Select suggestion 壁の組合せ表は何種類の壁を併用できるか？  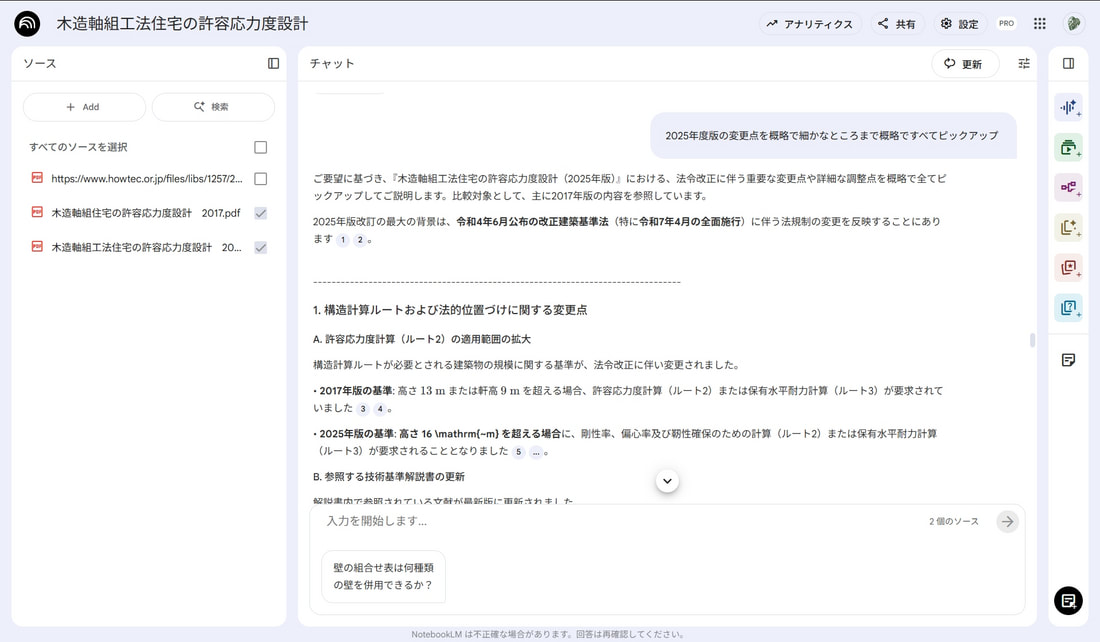pos(384,577)
